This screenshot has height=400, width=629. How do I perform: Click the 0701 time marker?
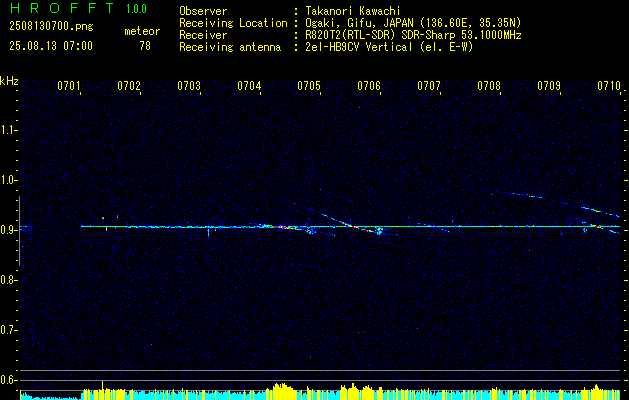point(69,85)
